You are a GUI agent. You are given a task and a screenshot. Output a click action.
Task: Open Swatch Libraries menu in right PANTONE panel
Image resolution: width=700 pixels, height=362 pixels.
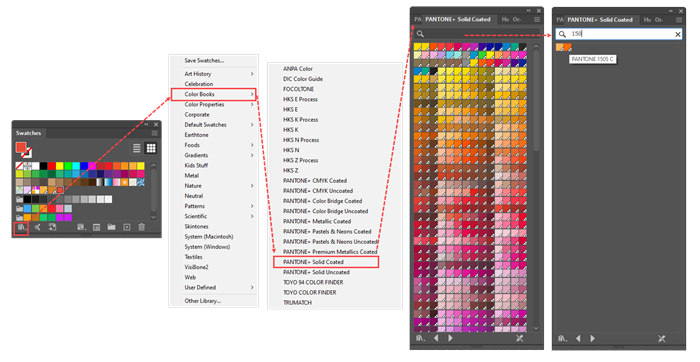pos(563,339)
